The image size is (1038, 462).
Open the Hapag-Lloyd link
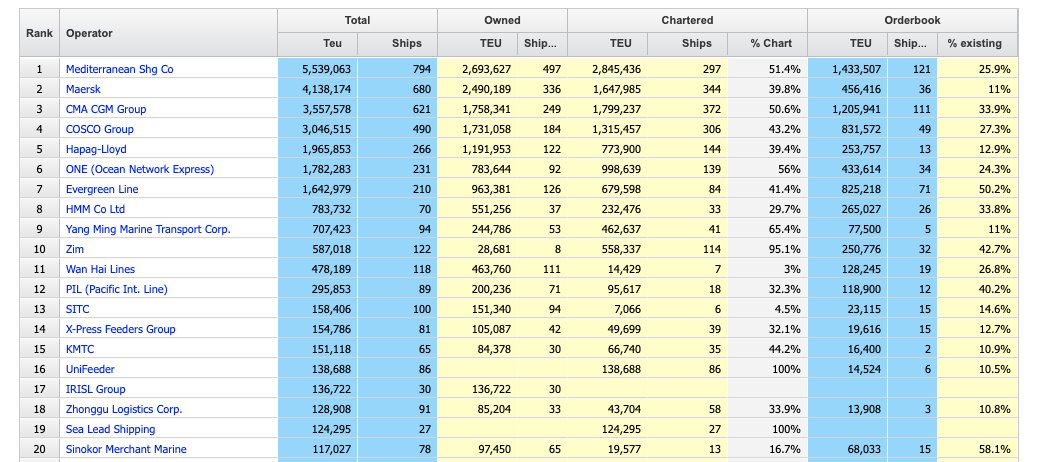[x=96, y=149]
